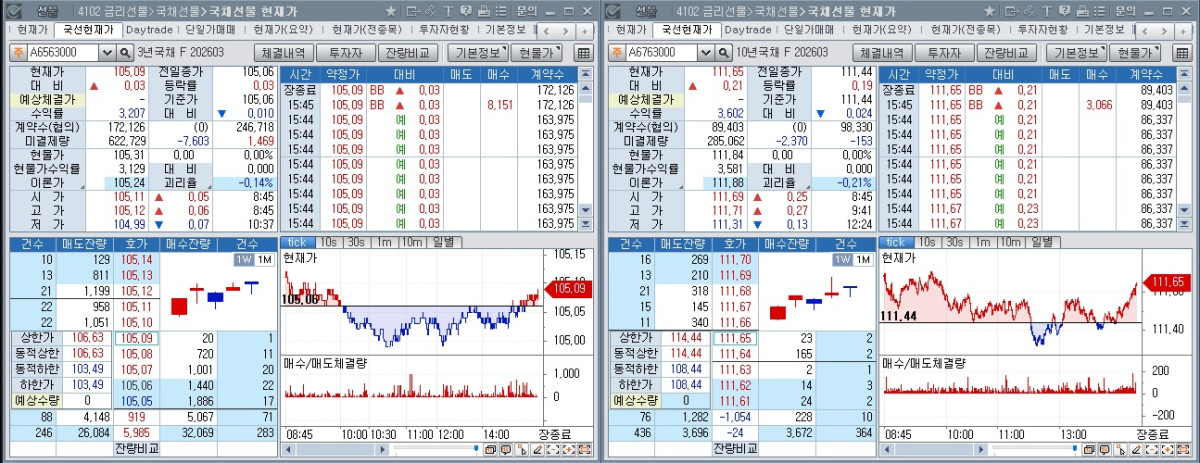
Task: Click 체결내역 button in left window
Action: pos(284,53)
